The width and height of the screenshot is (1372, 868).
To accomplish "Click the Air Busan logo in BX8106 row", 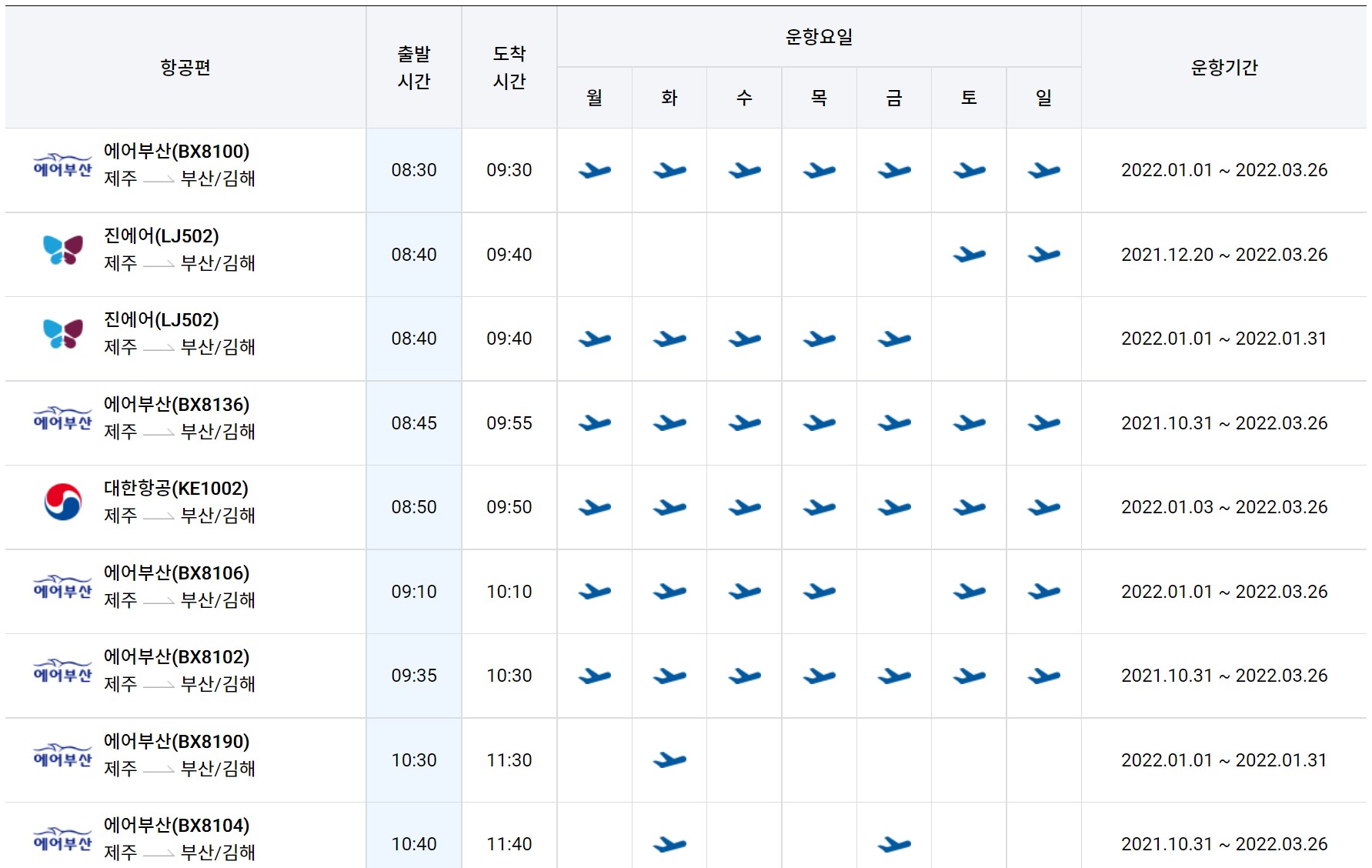I will pos(62,586).
